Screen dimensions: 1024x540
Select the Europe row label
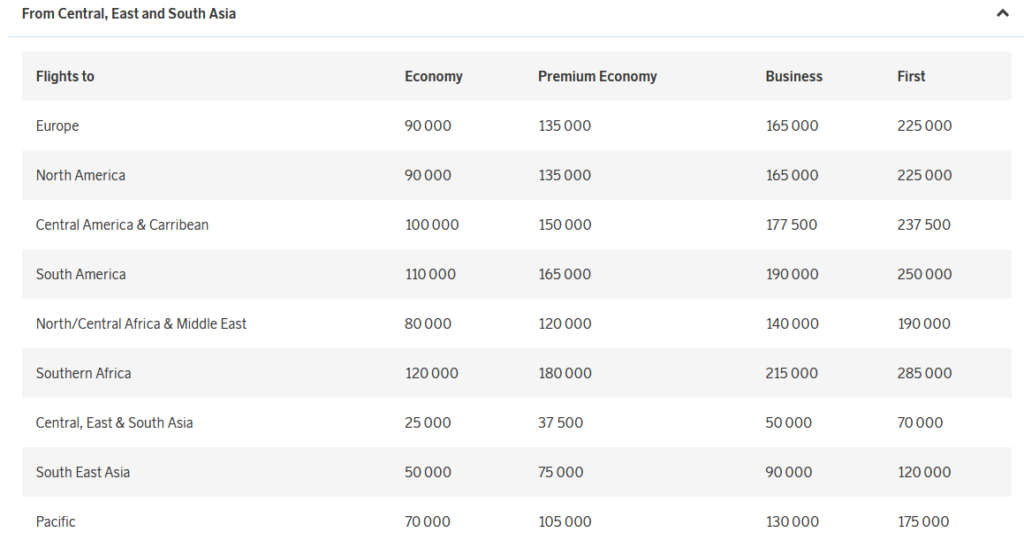[57, 126]
